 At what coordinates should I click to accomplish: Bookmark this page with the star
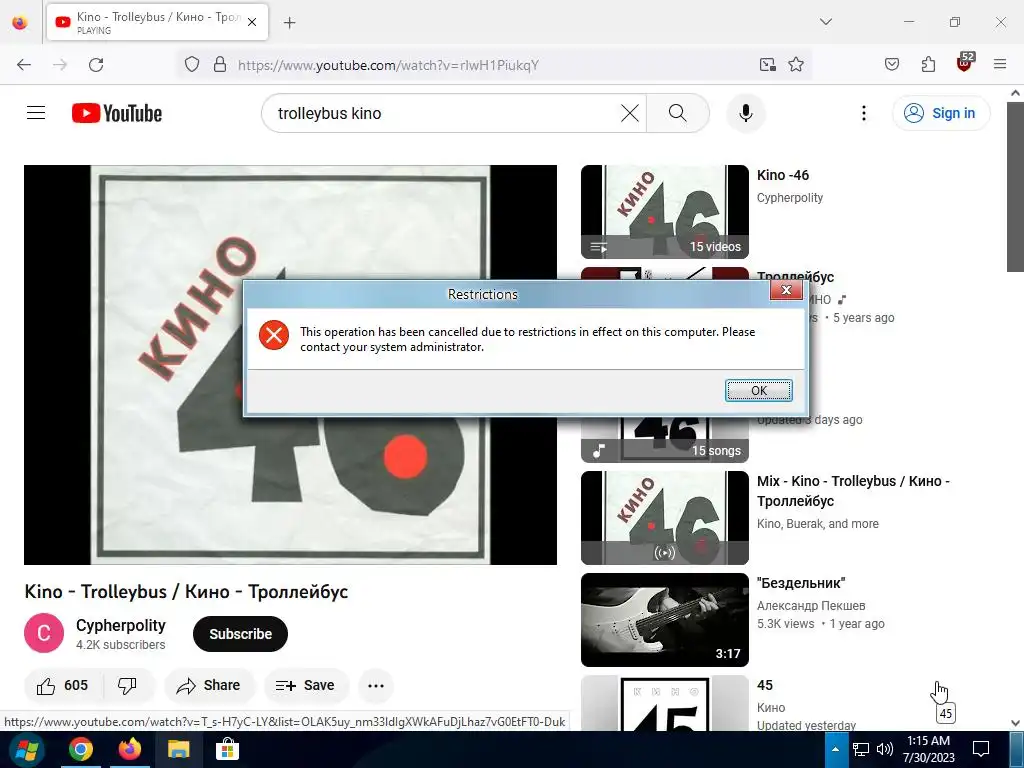pyautogui.click(x=795, y=65)
